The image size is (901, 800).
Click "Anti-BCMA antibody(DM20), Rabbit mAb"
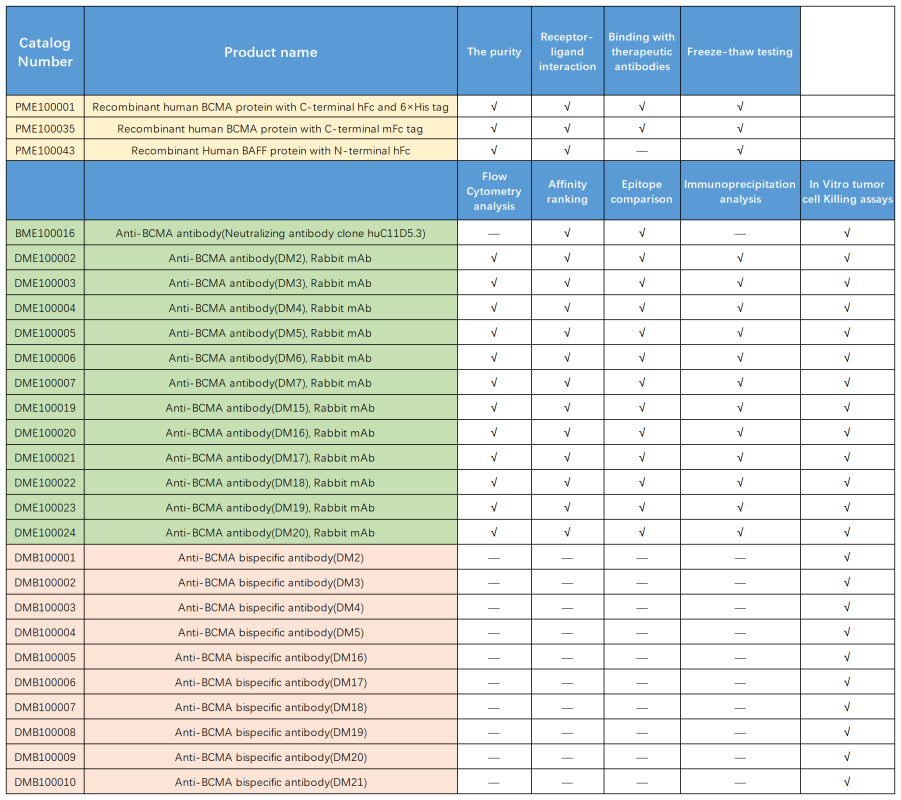pos(270,533)
